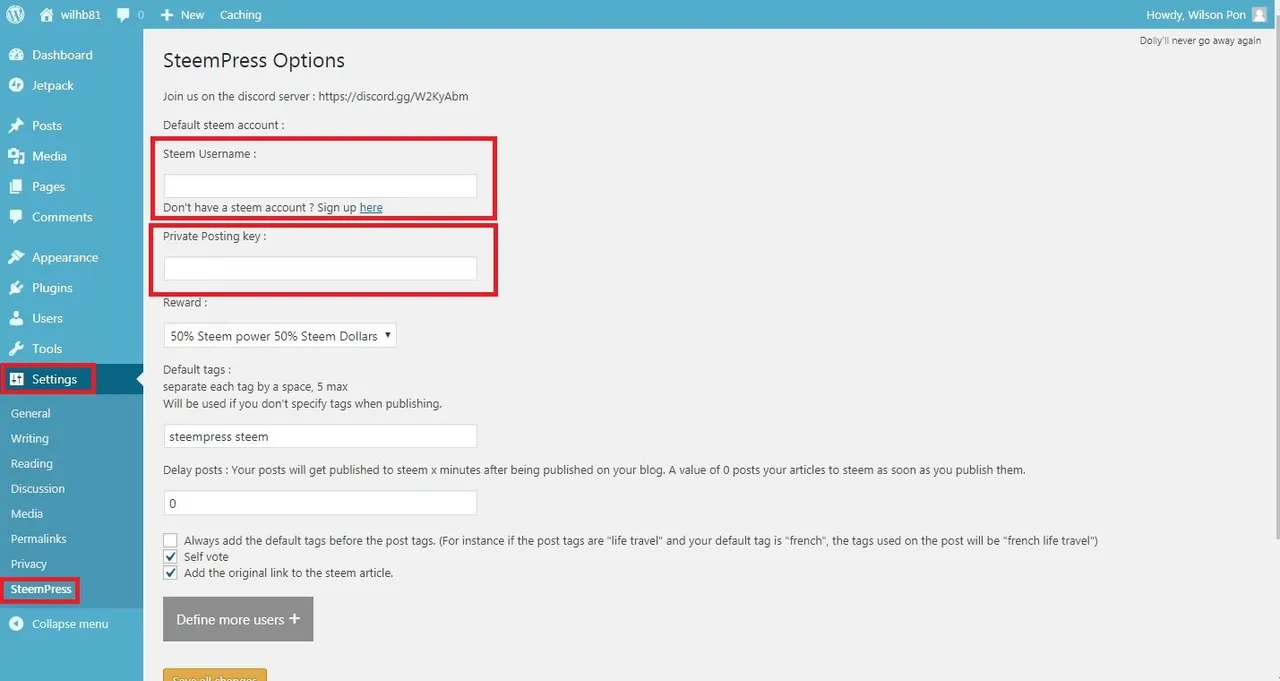Focus the Private Posting key field
The width and height of the screenshot is (1280, 681).
coord(320,268)
